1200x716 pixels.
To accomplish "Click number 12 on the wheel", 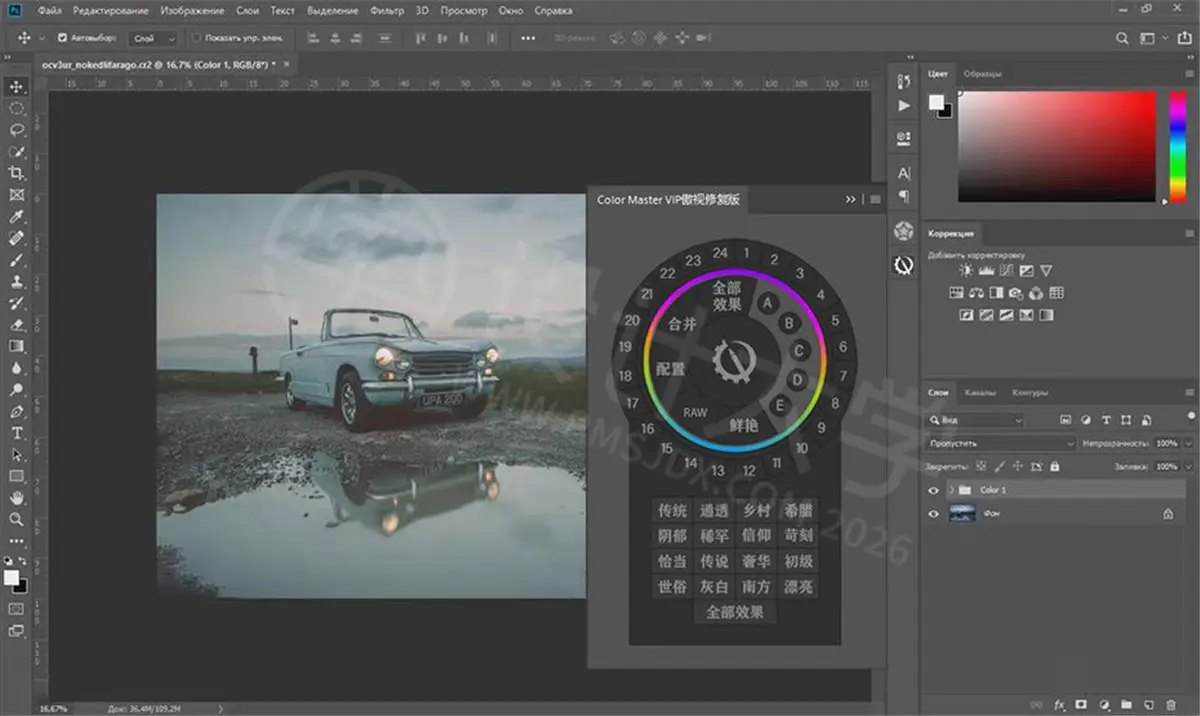I will pos(749,470).
